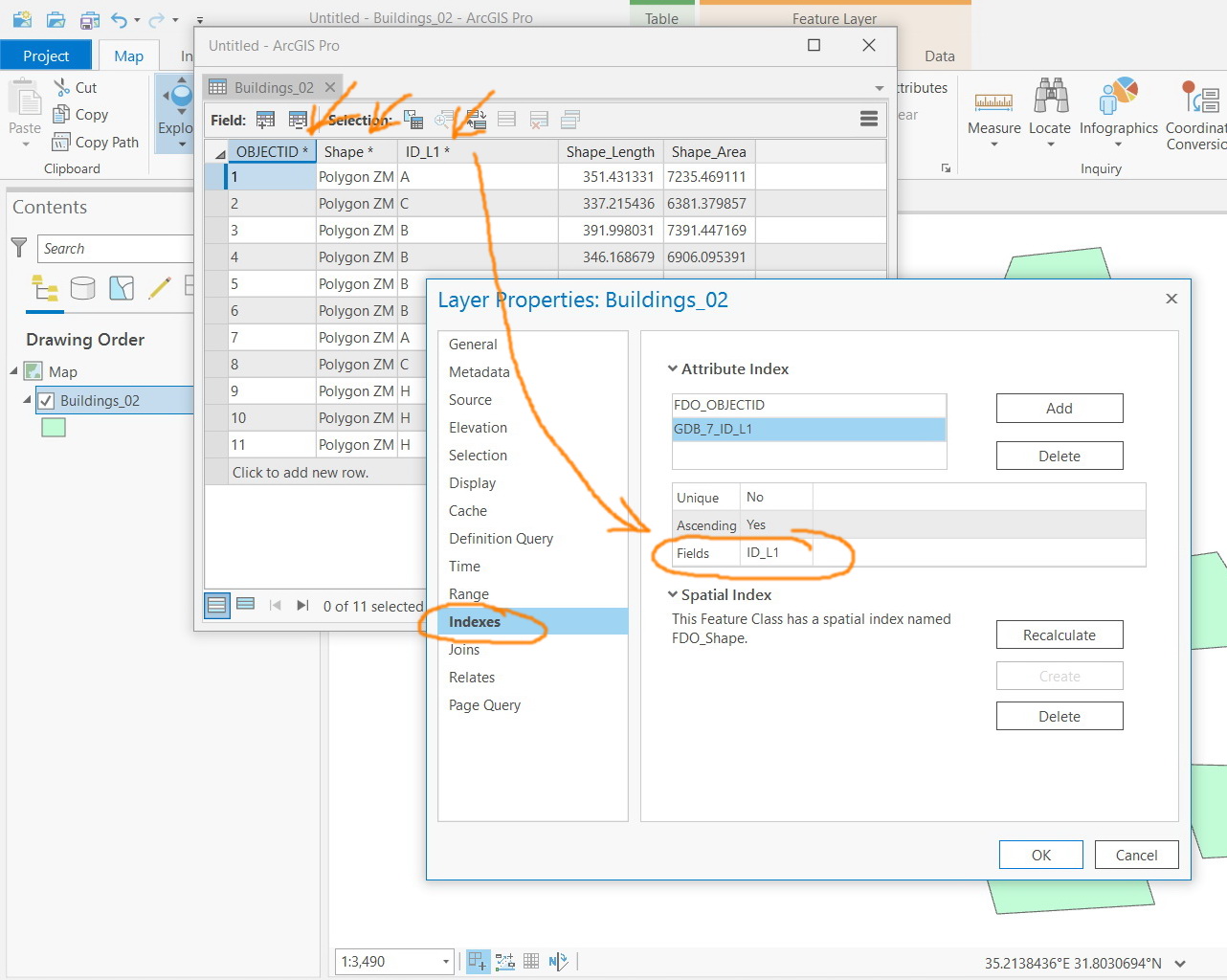This screenshot has width=1227, height=980.
Task: Click the New Project icon in quick access toolbar
Action: point(22,19)
